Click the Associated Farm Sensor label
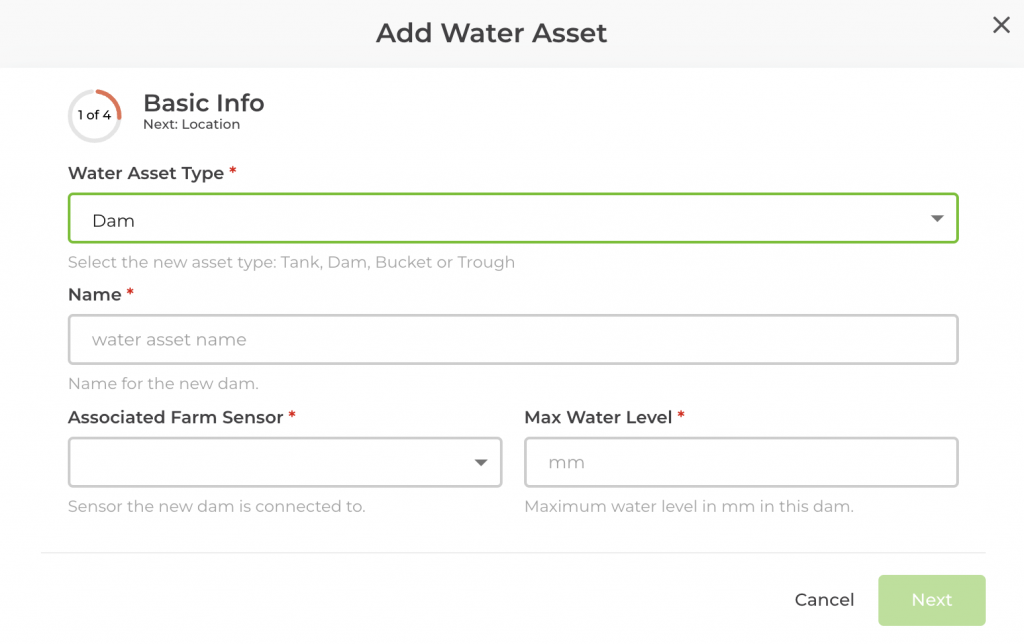The width and height of the screenshot is (1024, 644). pyautogui.click(x=176, y=417)
